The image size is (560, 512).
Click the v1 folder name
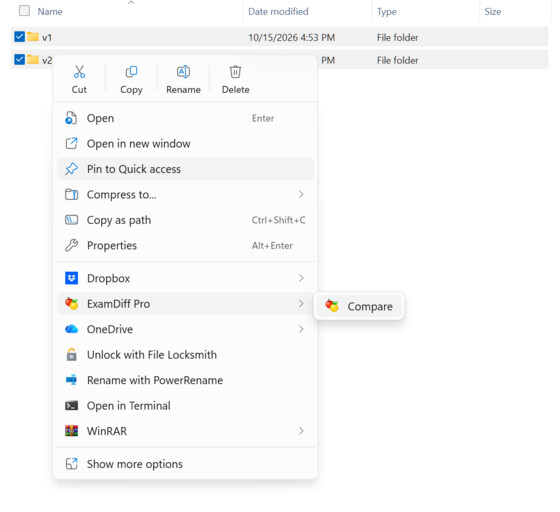point(47,37)
